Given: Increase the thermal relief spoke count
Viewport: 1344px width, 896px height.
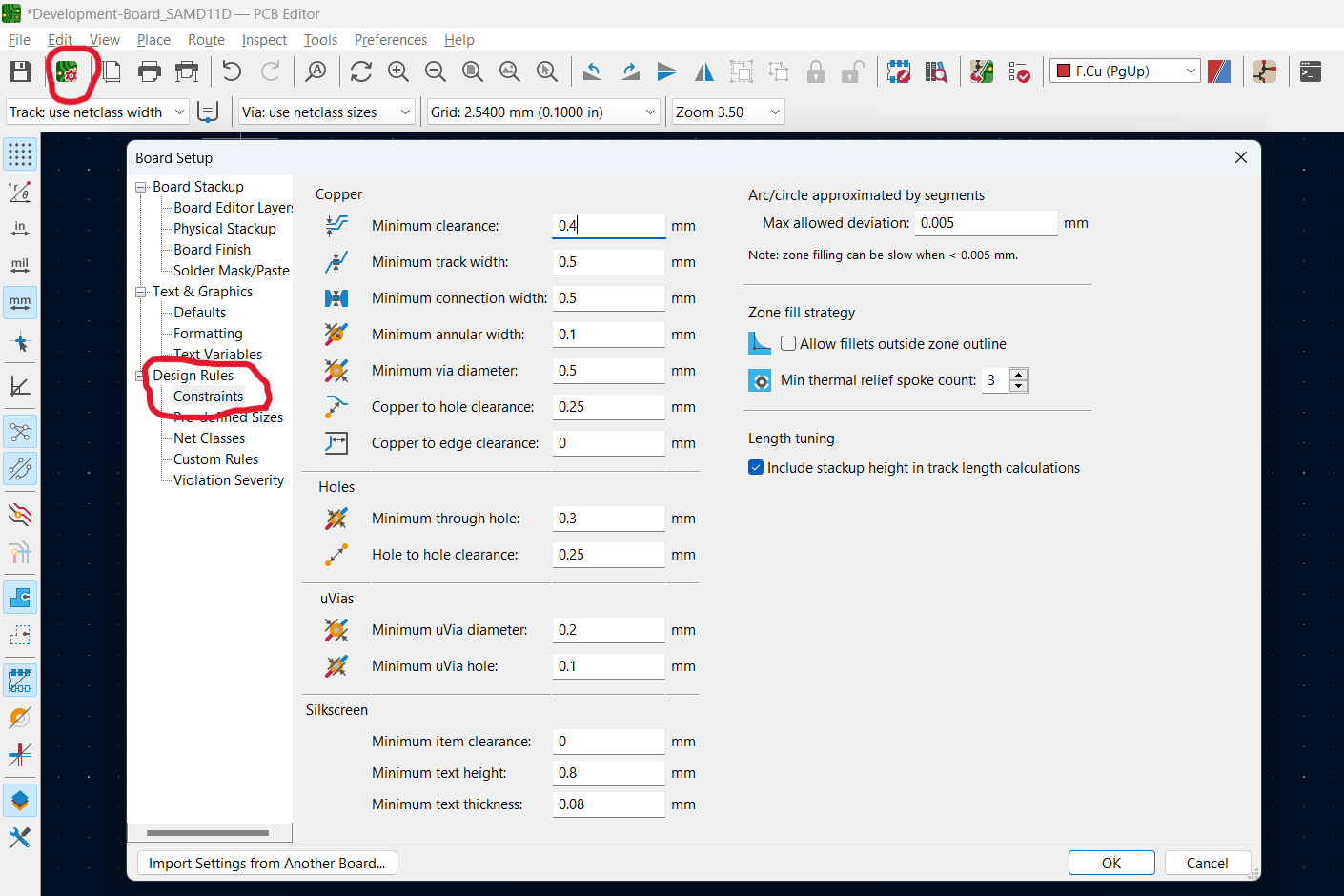Looking at the screenshot, I should click(x=1019, y=374).
